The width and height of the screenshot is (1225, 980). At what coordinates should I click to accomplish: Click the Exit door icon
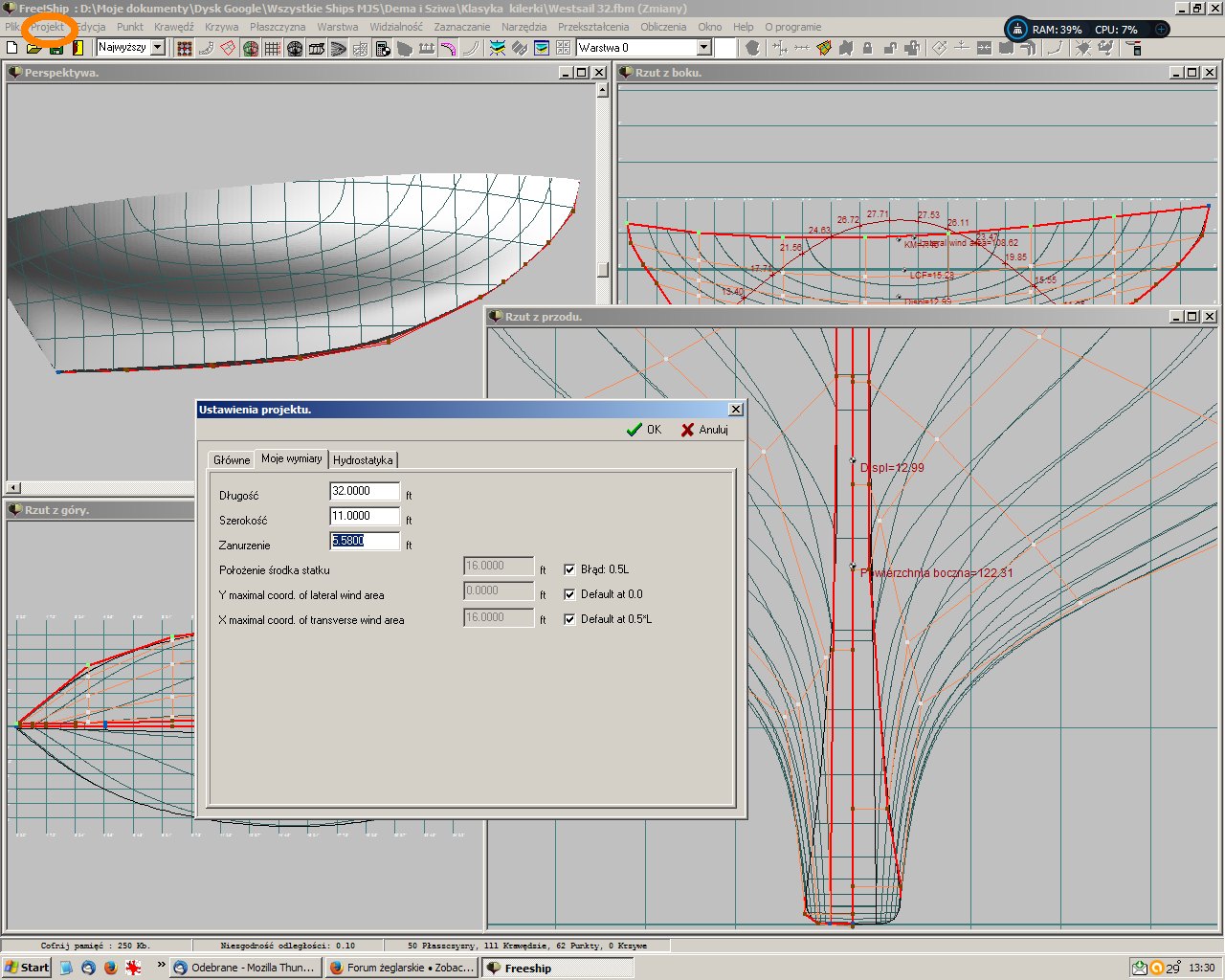coord(78,48)
